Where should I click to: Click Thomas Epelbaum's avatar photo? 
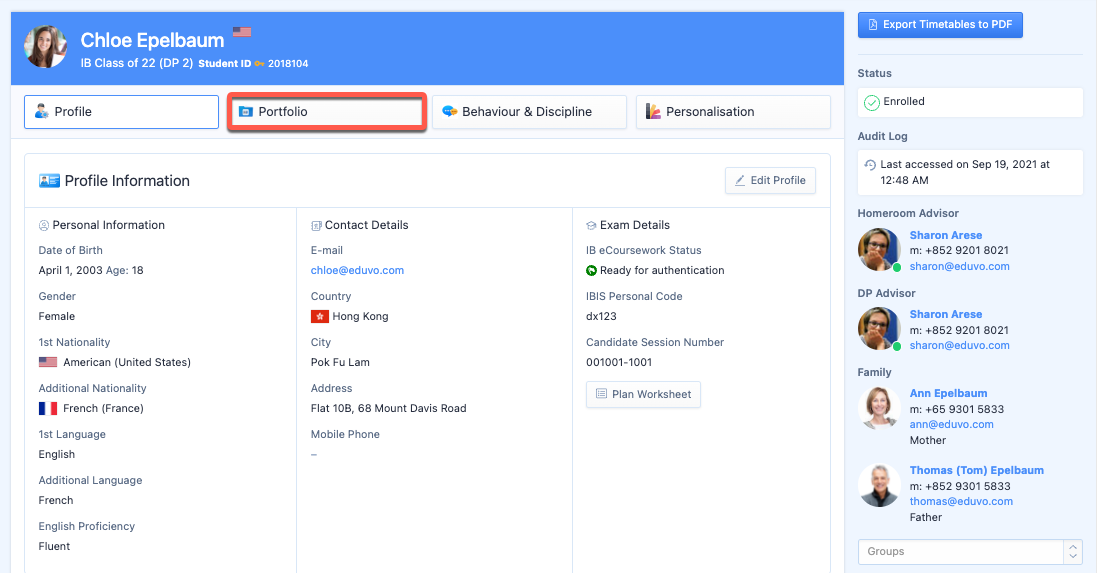coord(879,486)
